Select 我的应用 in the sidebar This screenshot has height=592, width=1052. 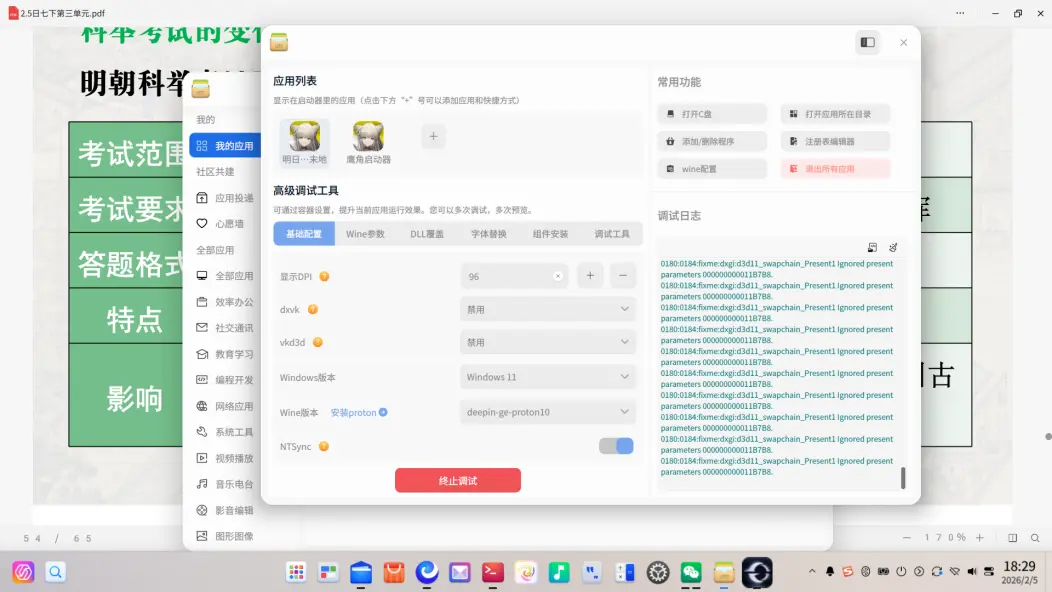click(x=225, y=146)
